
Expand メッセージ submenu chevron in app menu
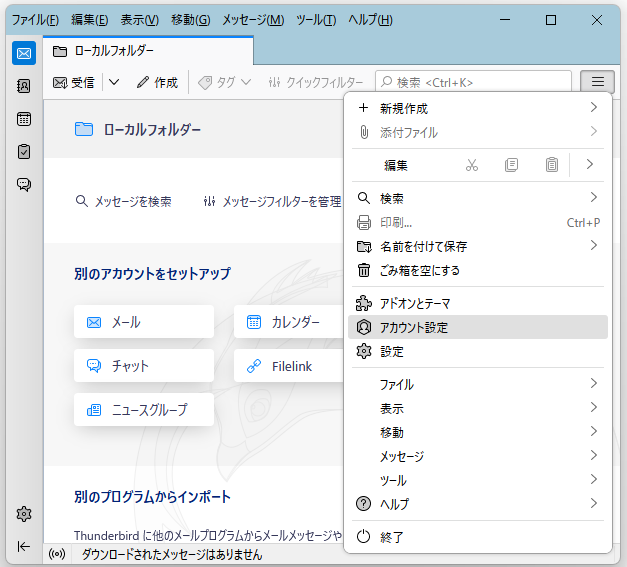click(x=593, y=455)
